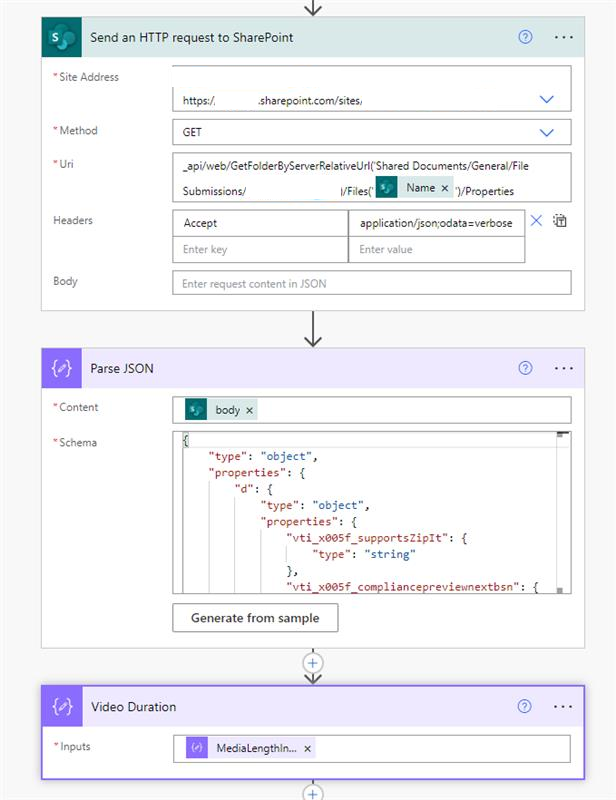This screenshot has height=800, width=616.
Task: Click the Send an HTTP request to SharePoint title
Action: [x=192, y=37]
